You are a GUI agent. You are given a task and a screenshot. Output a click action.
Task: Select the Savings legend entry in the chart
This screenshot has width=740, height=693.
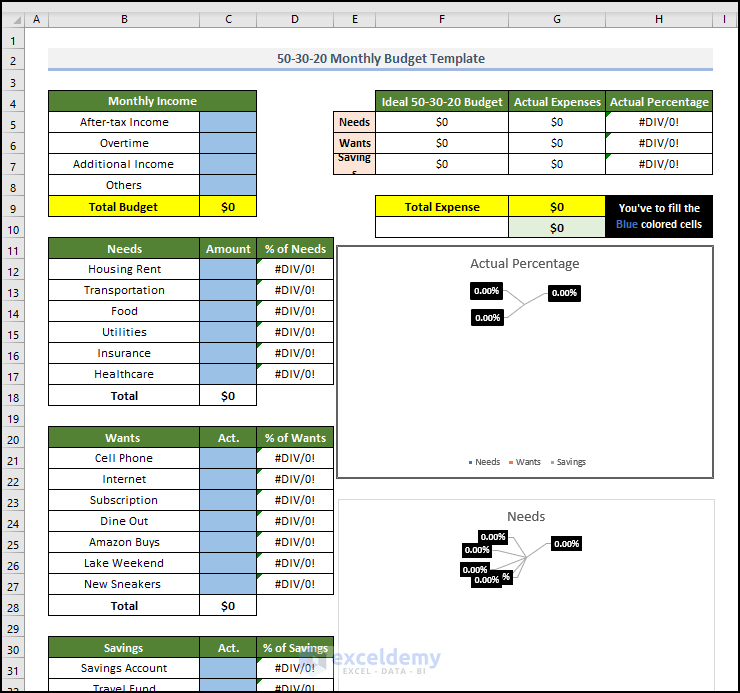click(567, 462)
